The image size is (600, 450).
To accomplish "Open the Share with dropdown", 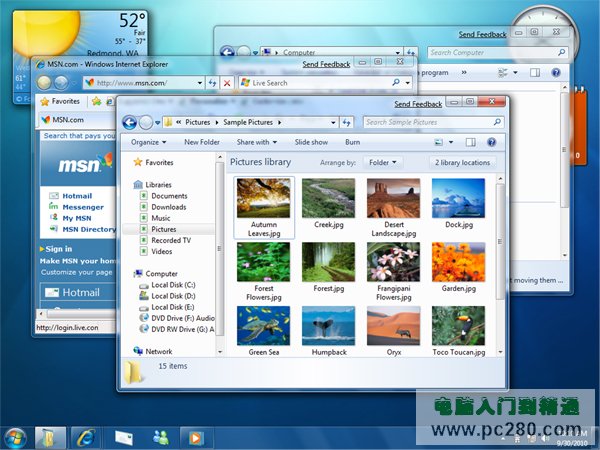I will (x=256, y=142).
